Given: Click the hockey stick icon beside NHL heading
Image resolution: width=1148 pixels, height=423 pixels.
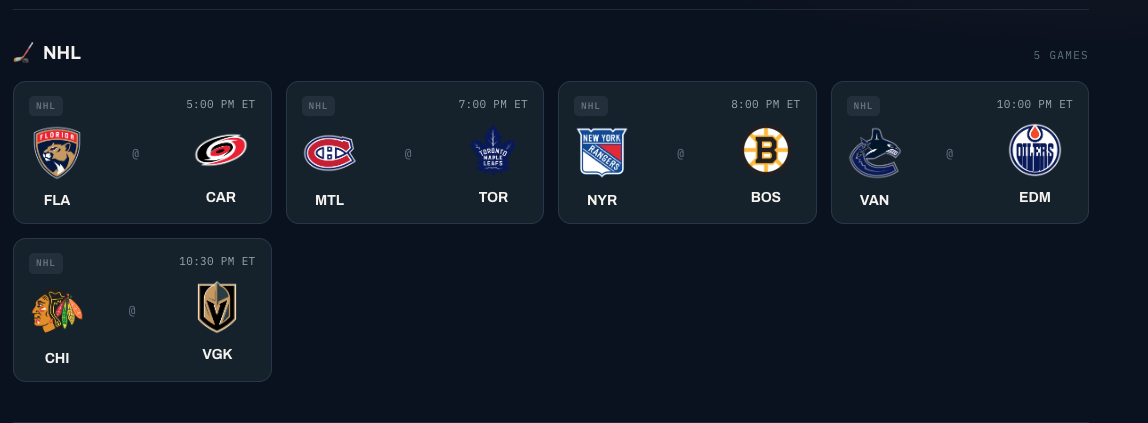Looking at the screenshot, I should point(23,53).
